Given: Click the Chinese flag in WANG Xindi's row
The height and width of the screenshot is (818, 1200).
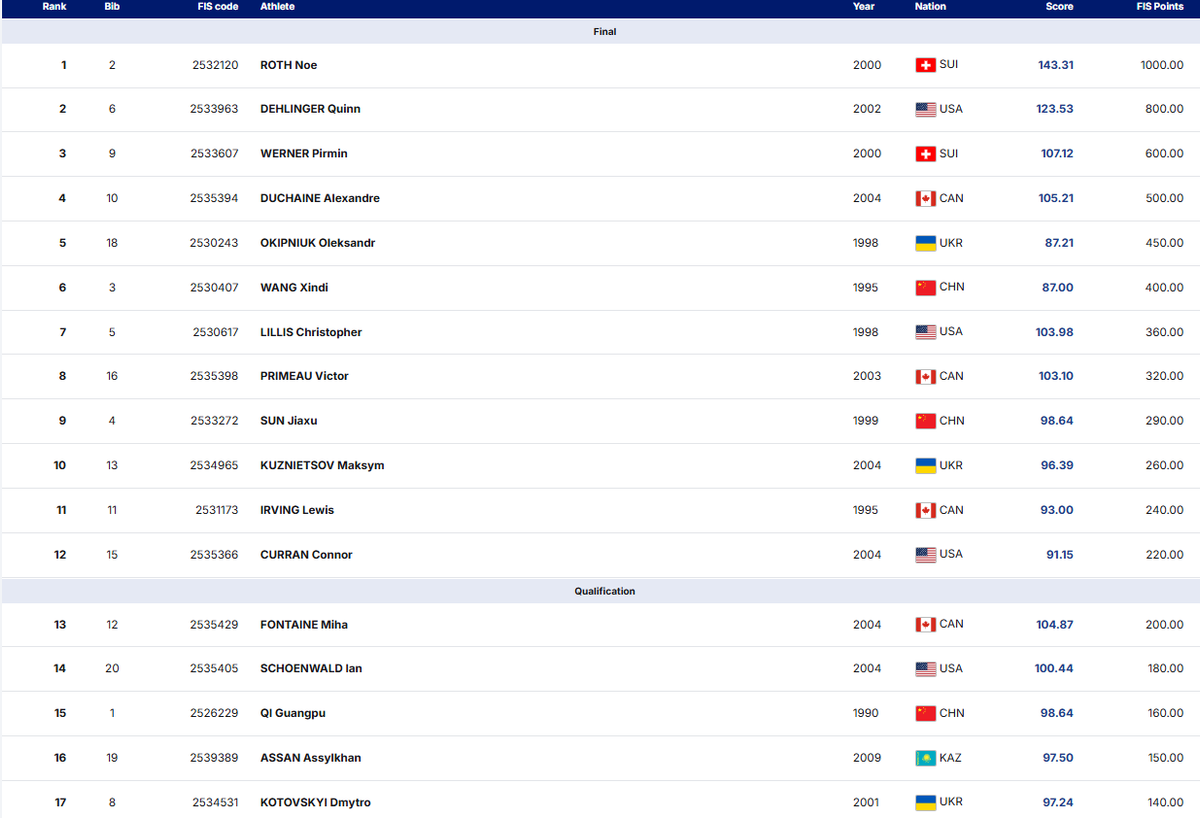Looking at the screenshot, I should coord(925,288).
